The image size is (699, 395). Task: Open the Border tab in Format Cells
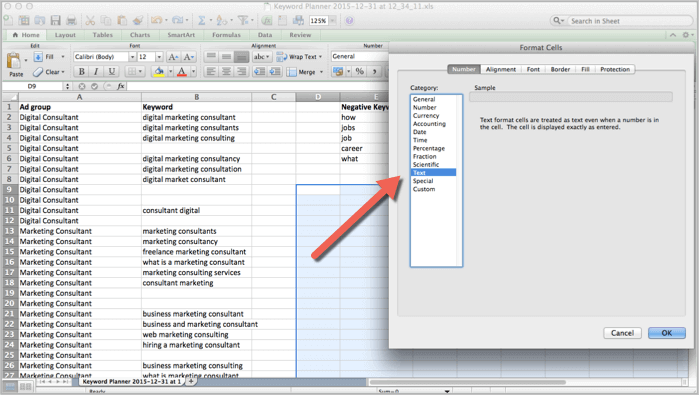coord(560,69)
